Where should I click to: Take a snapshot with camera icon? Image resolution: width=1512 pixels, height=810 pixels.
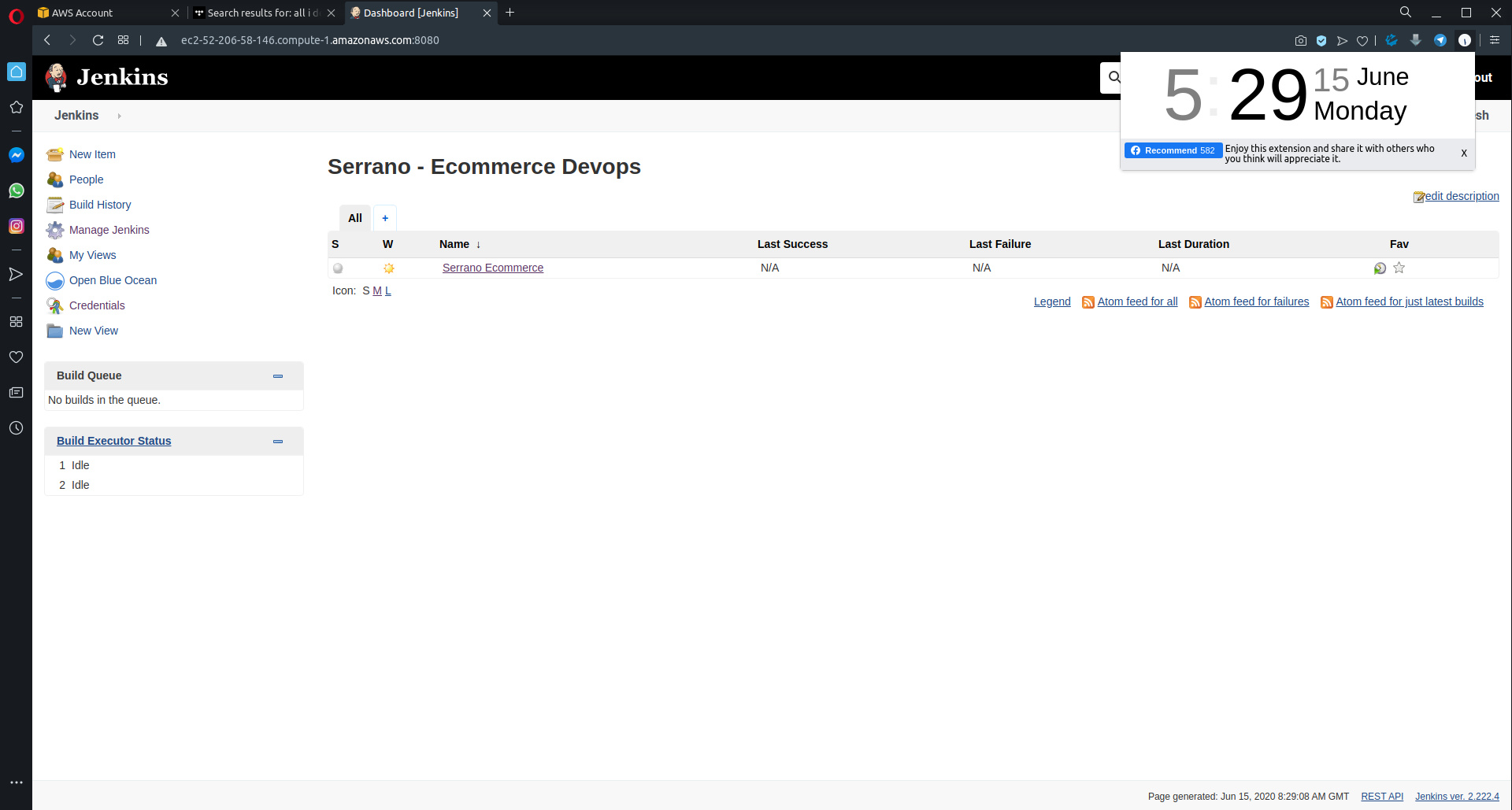1301,40
